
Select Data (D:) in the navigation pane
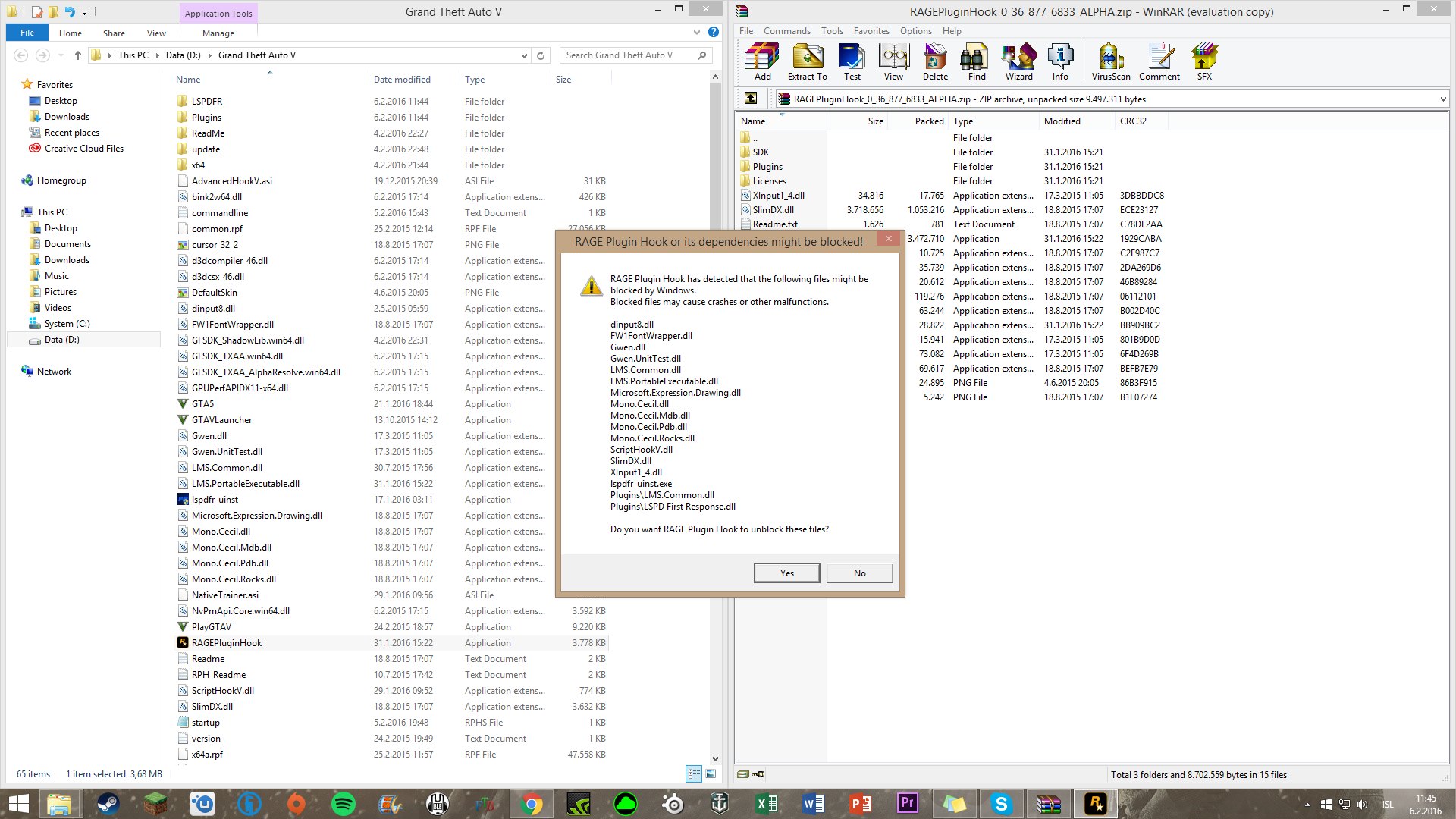click(61, 340)
